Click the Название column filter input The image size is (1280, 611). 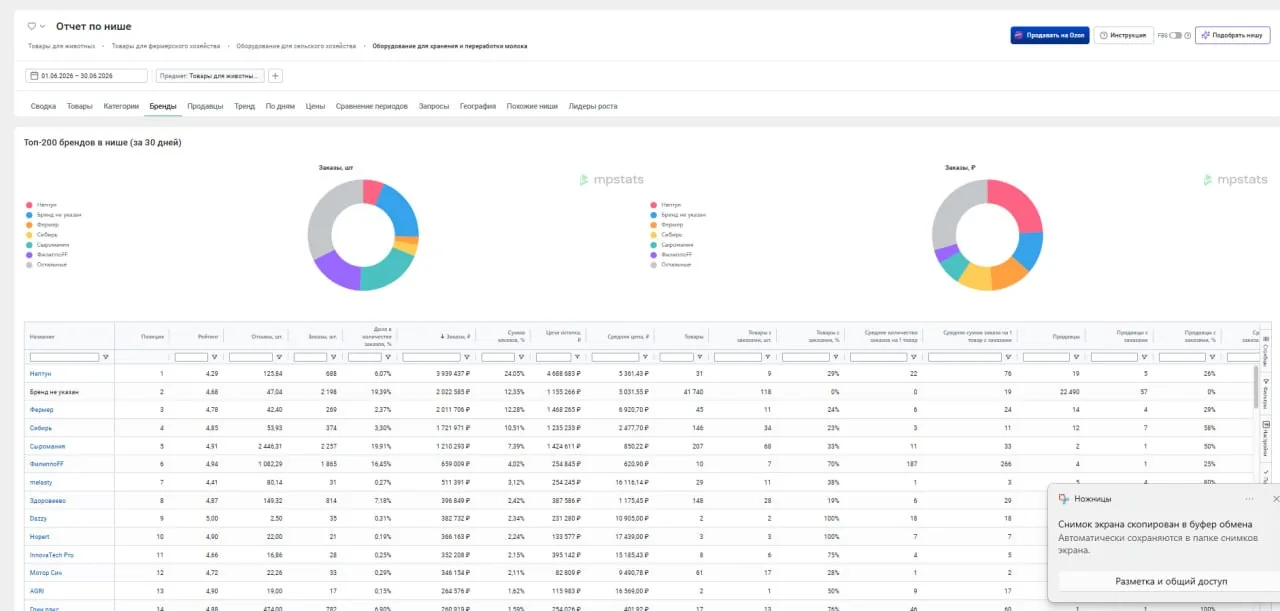[64, 357]
